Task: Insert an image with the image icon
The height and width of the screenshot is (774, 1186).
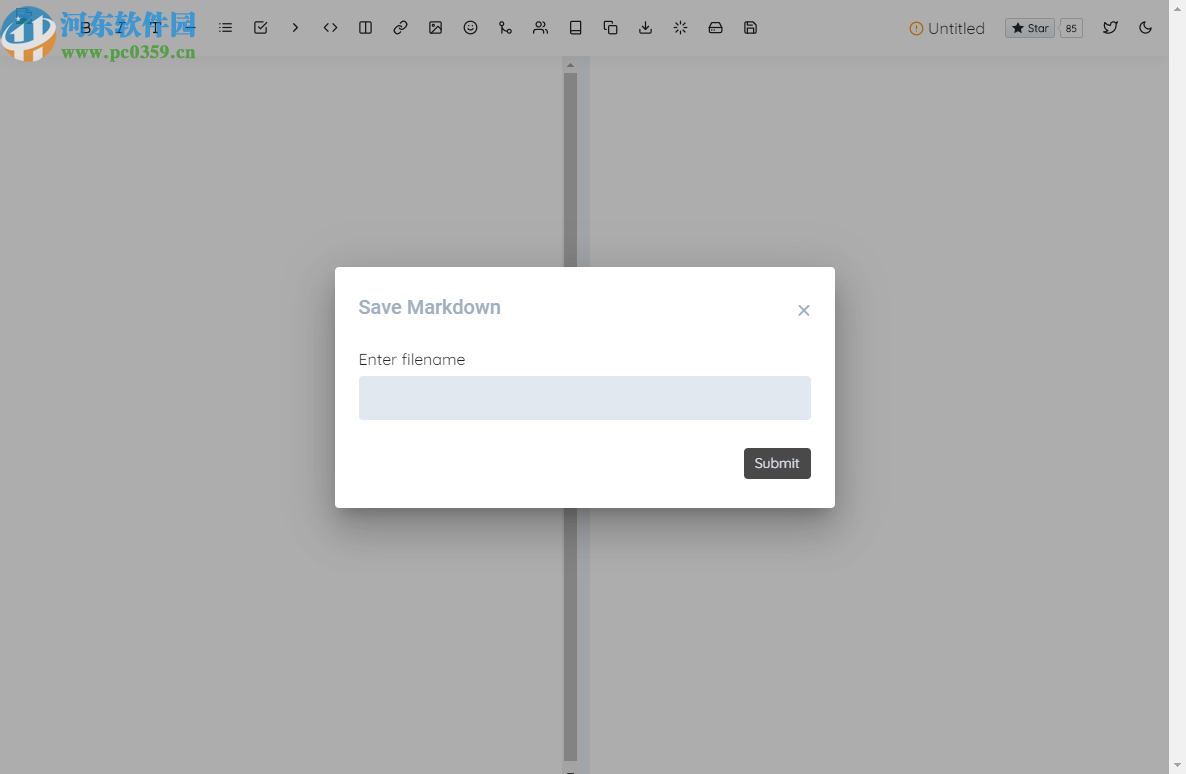Action: click(x=435, y=27)
